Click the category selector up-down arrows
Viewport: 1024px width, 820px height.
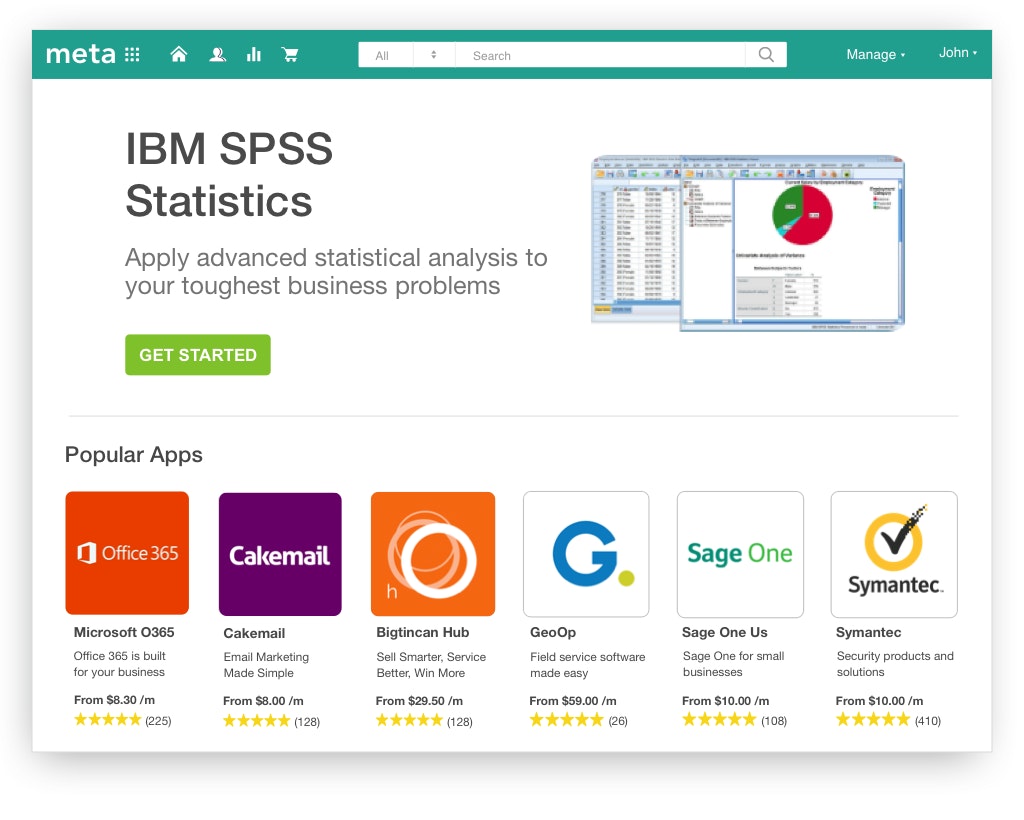point(434,55)
